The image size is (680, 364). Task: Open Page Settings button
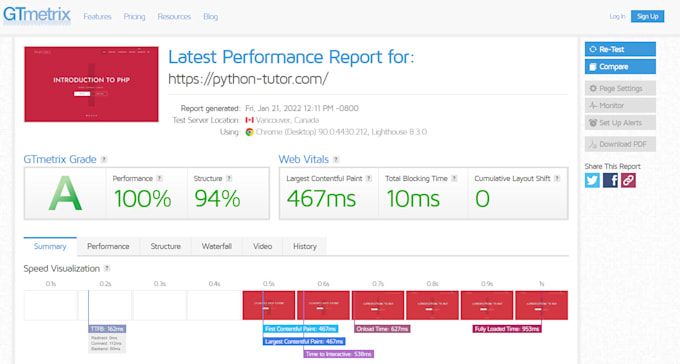coord(620,88)
